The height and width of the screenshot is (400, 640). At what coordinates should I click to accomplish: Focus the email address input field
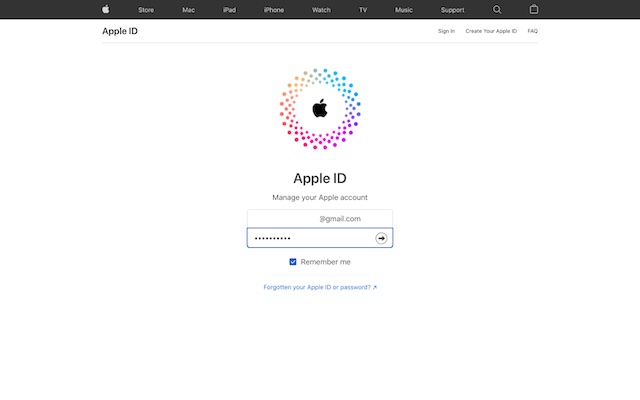pos(320,218)
